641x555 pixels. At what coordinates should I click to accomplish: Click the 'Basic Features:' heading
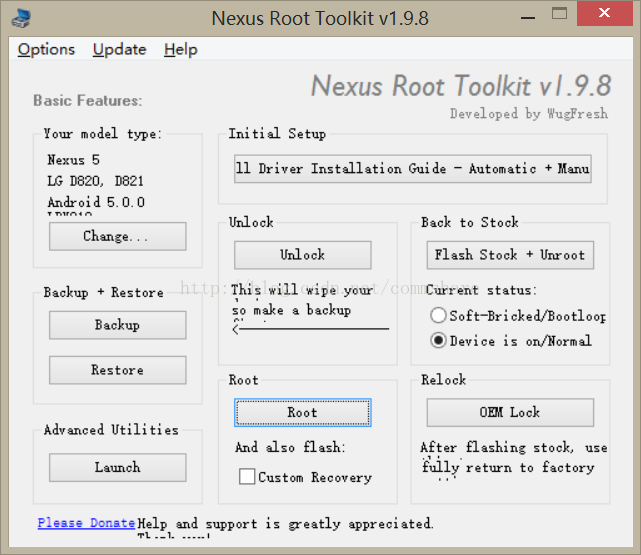click(x=88, y=101)
